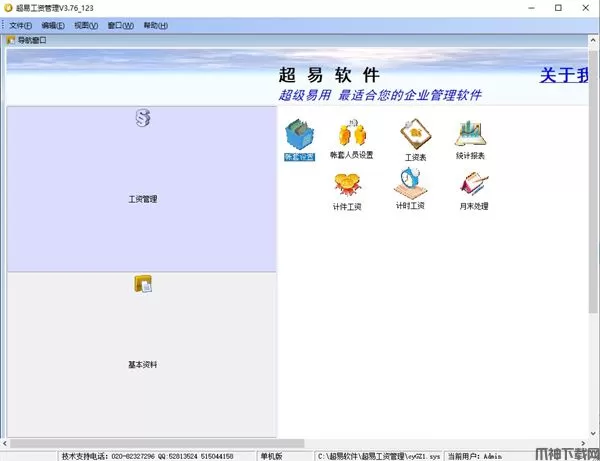This screenshot has width=600, height=461.
Task: Click the vertical scrollbar thumb
Action: (x=593, y=182)
